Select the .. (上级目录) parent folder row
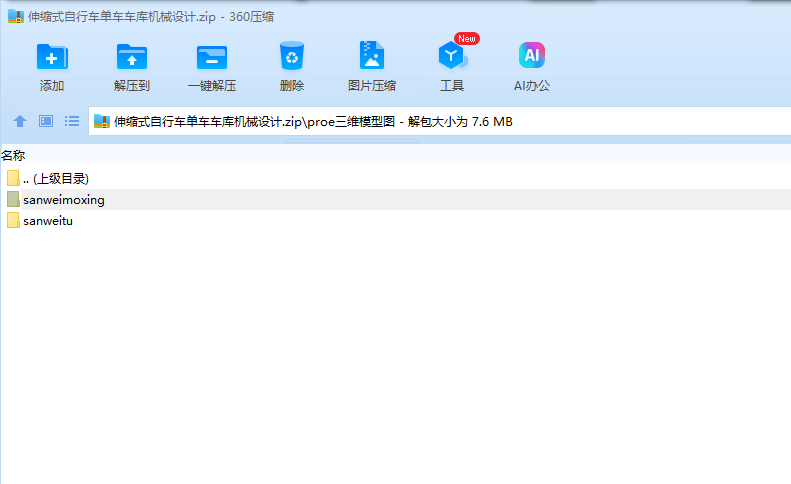Image resolution: width=791 pixels, height=484 pixels. (396, 178)
